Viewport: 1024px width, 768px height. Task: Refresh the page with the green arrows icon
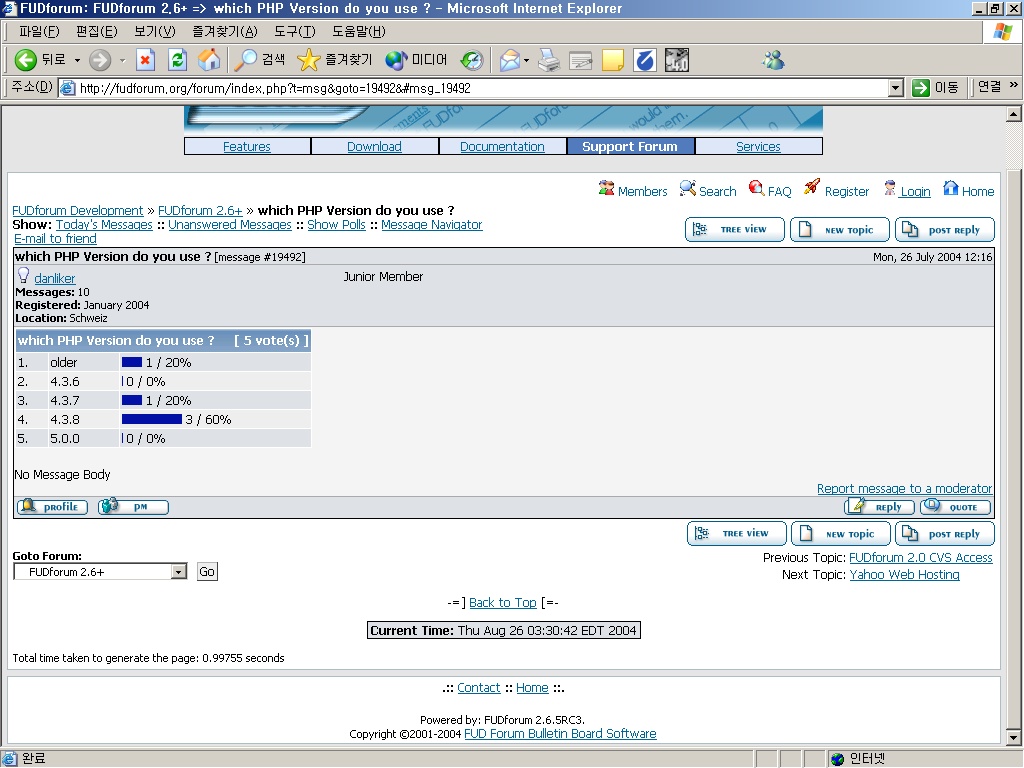(x=177, y=60)
